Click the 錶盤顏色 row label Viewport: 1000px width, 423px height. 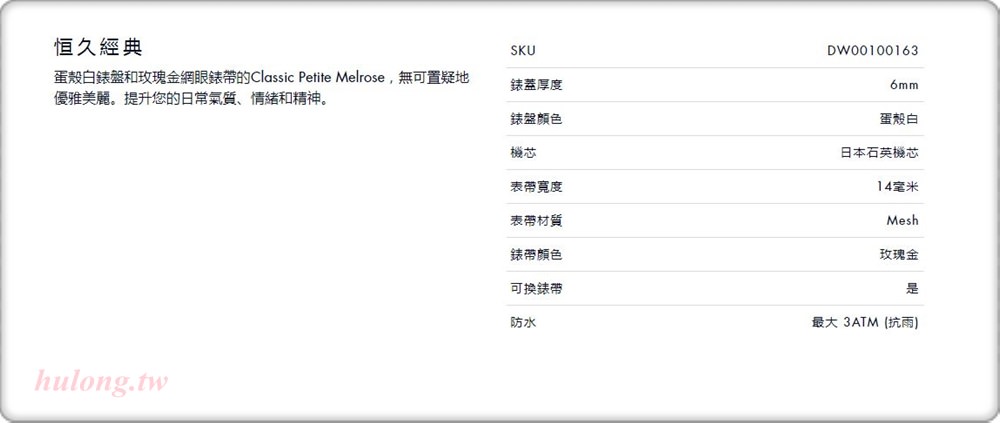(536, 119)
